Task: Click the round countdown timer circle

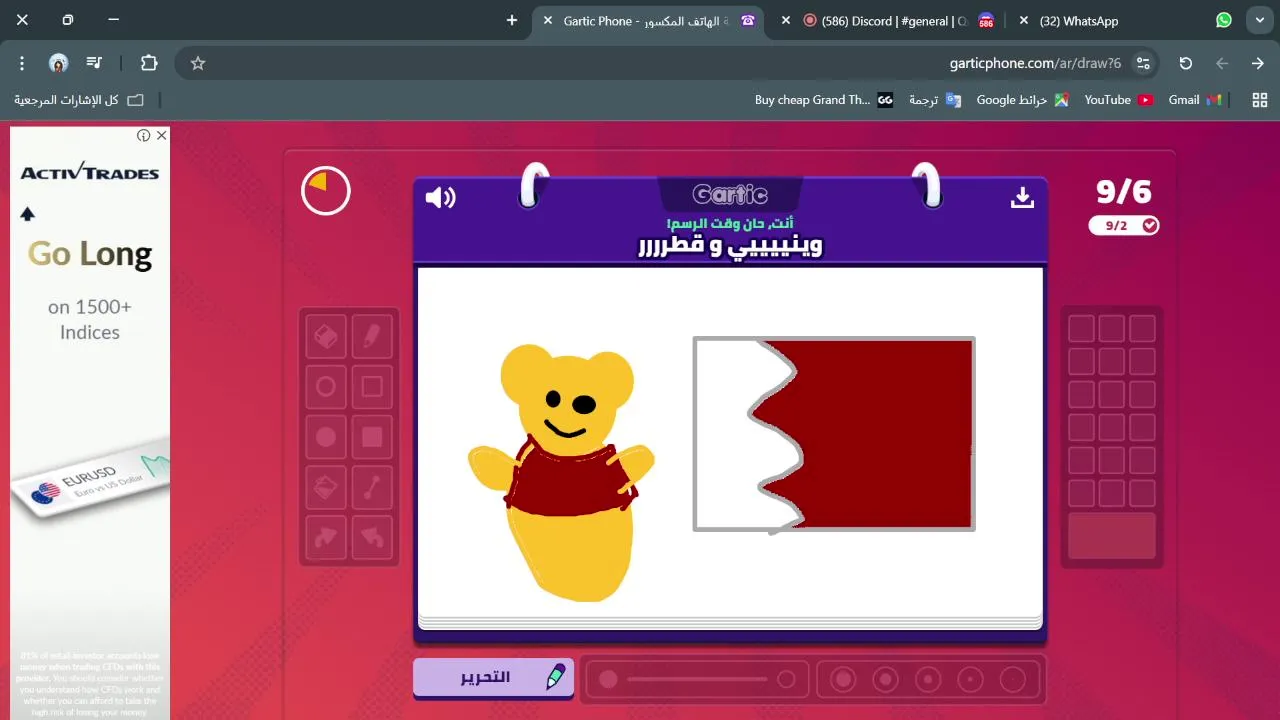Action: pos(326,190)
